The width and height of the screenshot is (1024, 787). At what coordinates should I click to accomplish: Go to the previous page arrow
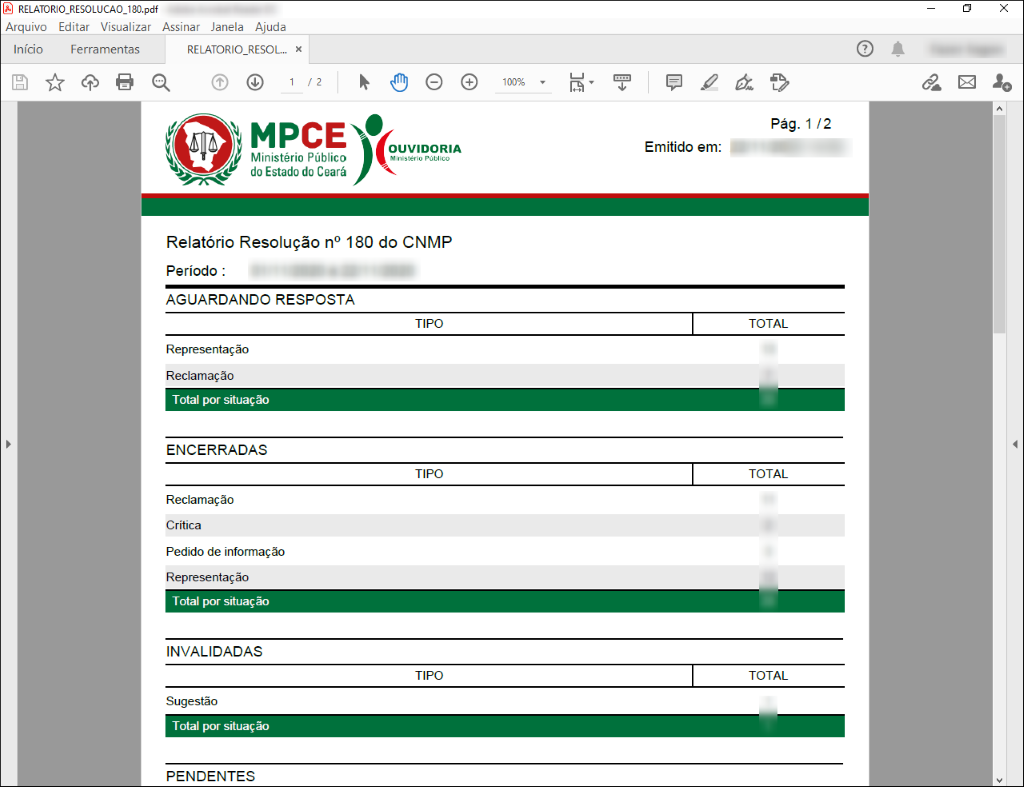pyautogui.click(x=220, y=82)
